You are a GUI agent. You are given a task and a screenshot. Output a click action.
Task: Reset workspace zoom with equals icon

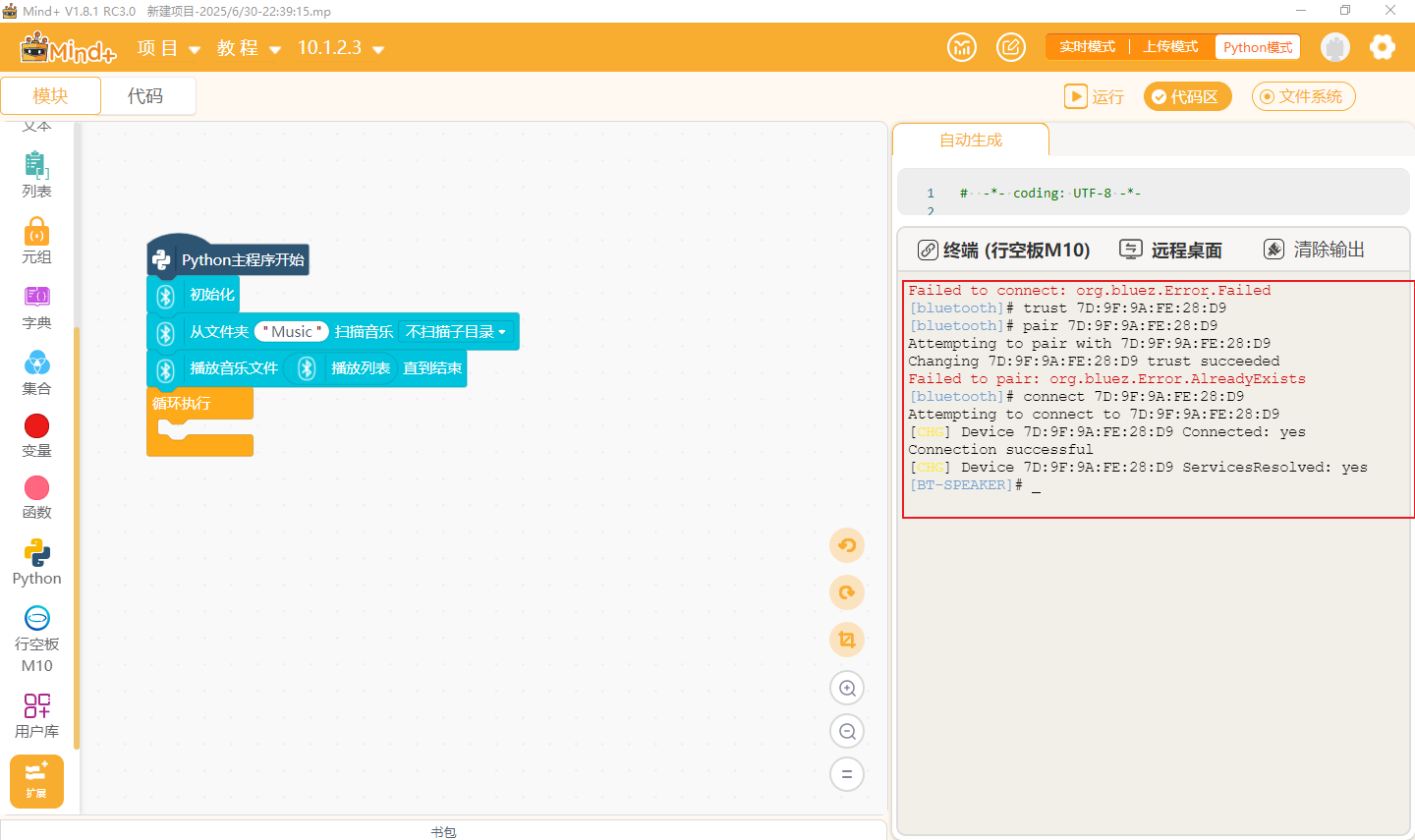[847, 774]
